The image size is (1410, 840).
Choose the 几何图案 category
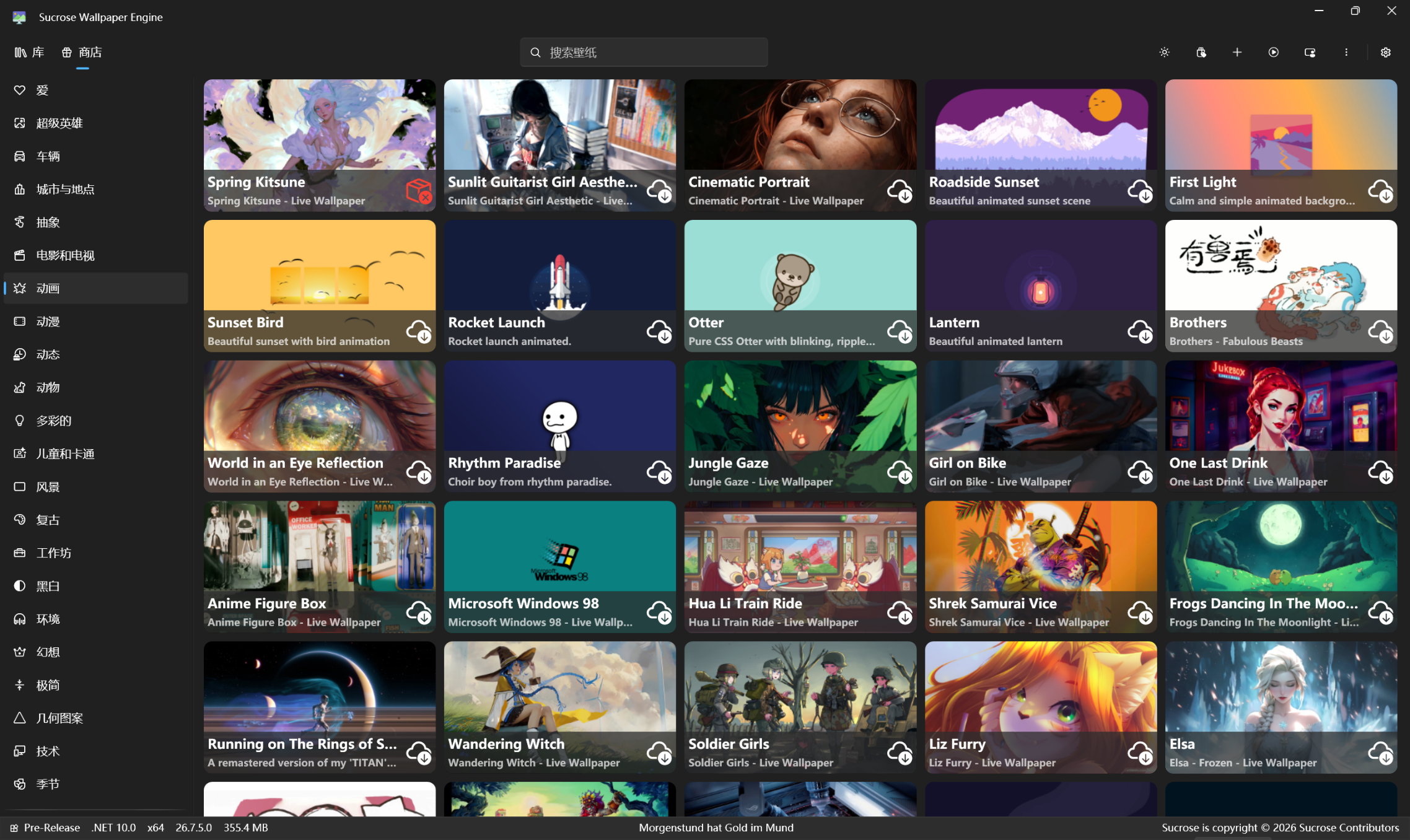(96, 718)
